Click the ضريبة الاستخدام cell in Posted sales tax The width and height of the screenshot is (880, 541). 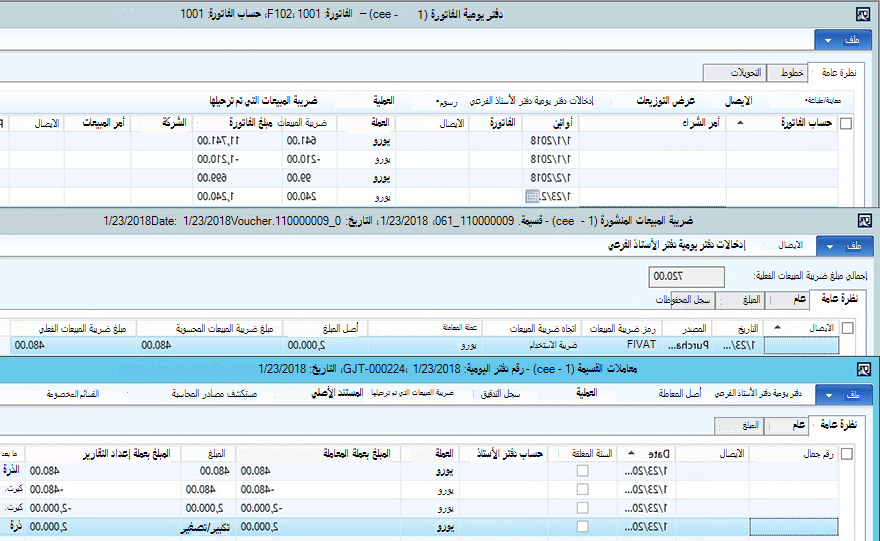point(532,345)
